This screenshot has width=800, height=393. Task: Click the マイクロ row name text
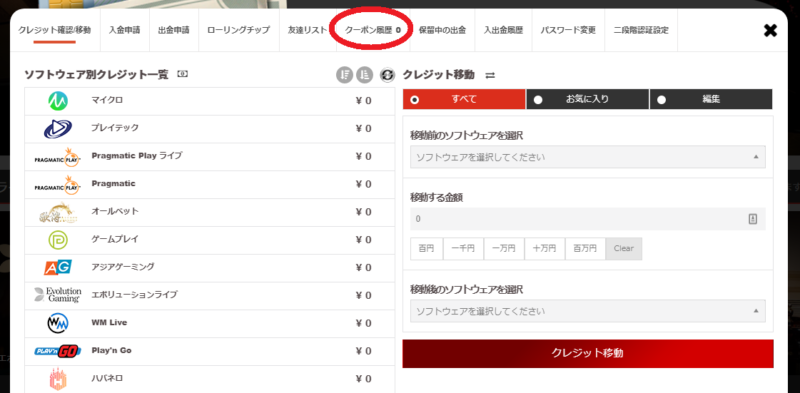pyautogui.click(x=107, y=100)
